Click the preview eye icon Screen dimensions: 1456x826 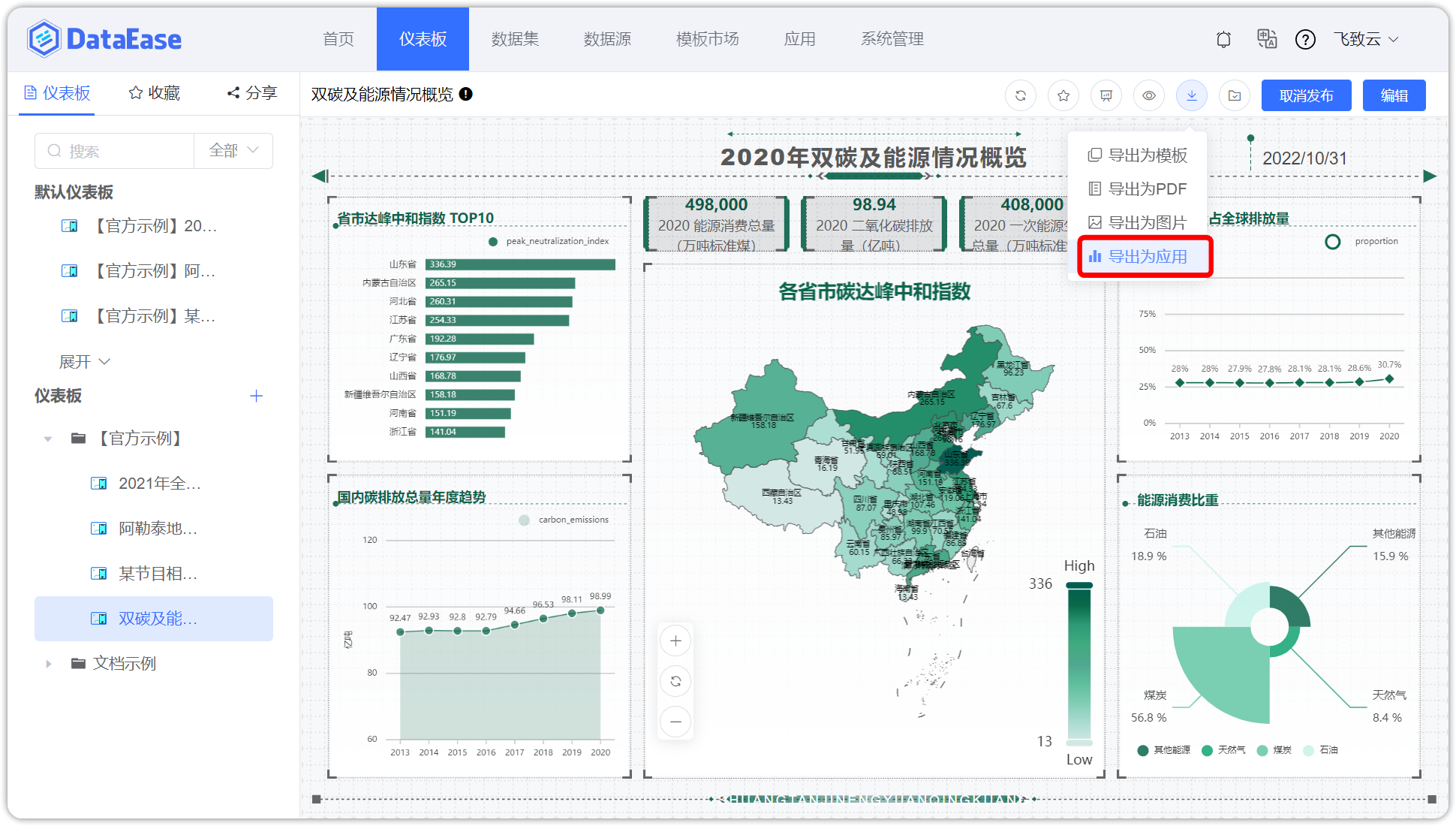point(1149,95)
